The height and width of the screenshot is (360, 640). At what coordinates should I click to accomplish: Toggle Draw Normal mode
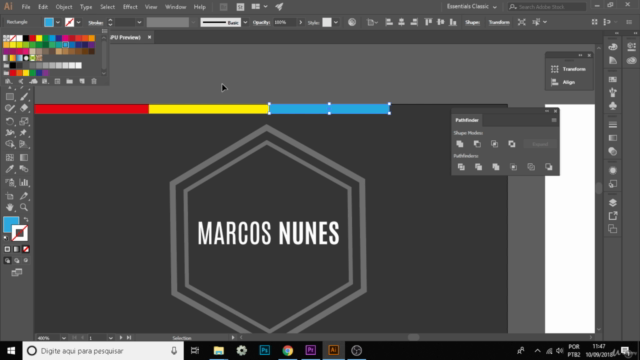[7, 260]
